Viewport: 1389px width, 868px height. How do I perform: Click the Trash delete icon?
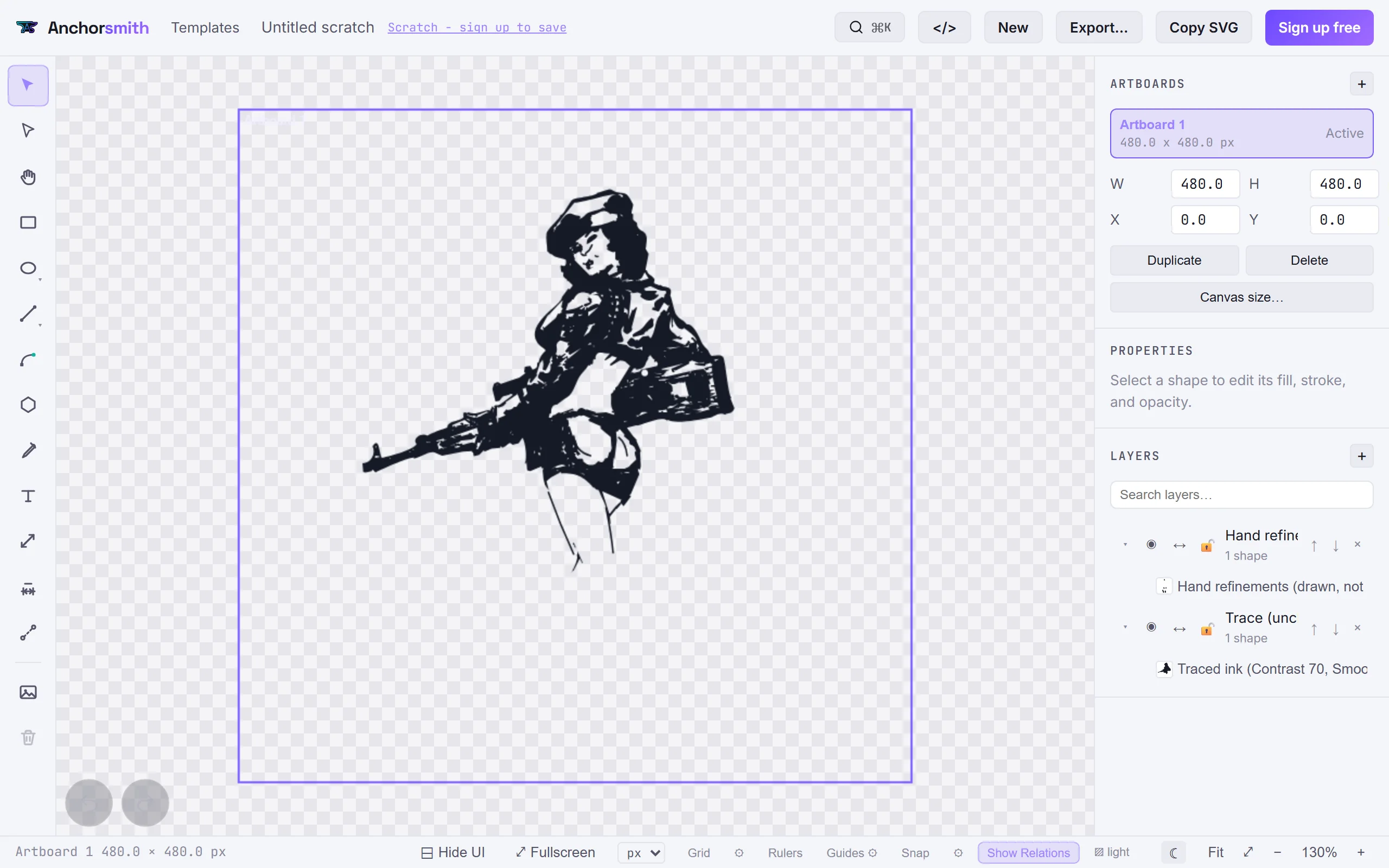28,738
